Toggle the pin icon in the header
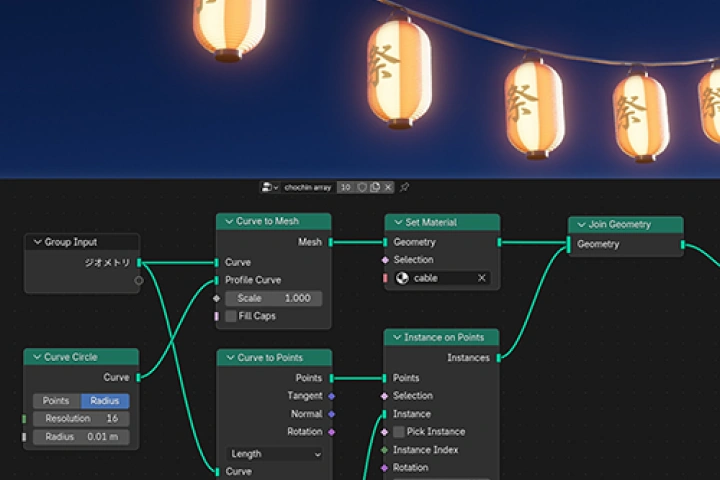The height and width of the screenshot is (480, 720). tap(405, 187)
